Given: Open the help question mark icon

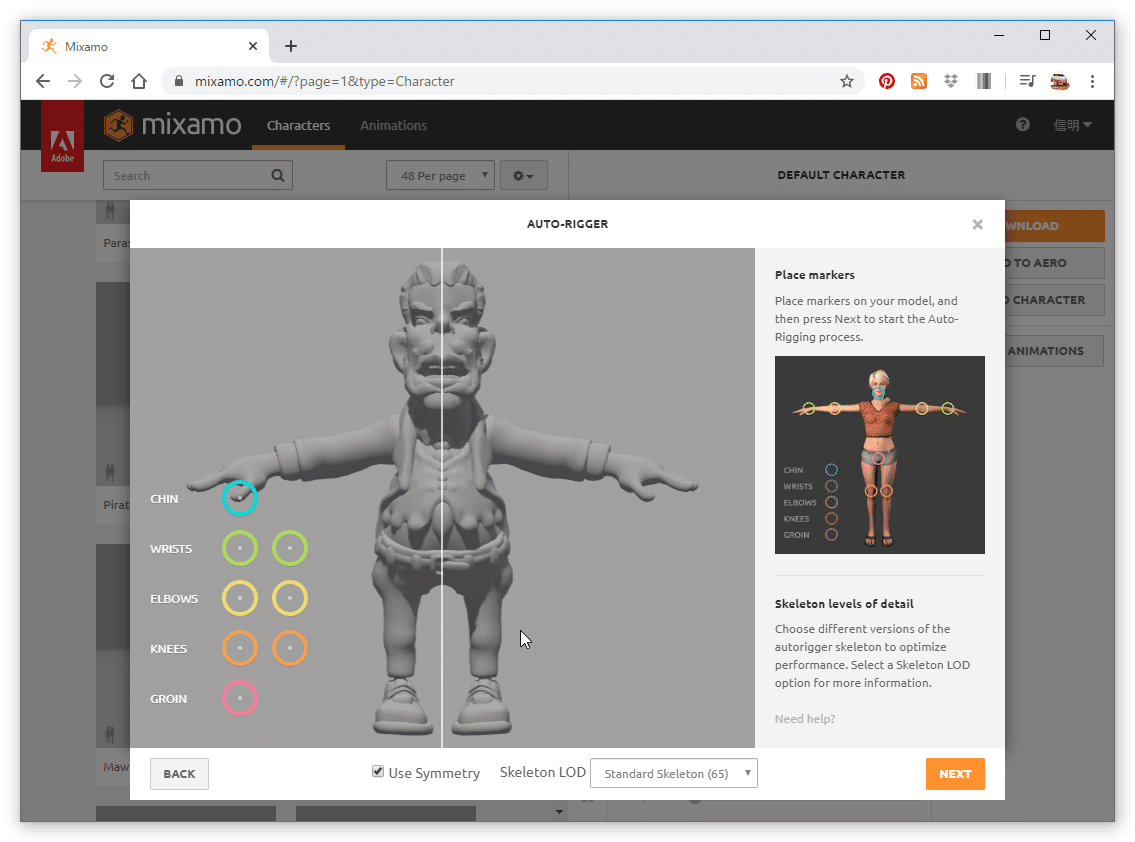Looking at the screenshot, I should click(x=1022, y=125).
